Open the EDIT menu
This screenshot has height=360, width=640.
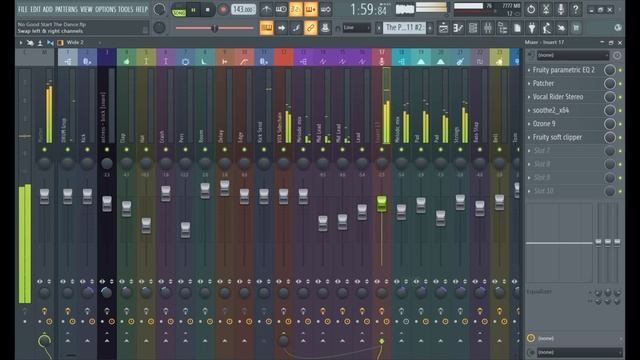(x=36, y=9)
